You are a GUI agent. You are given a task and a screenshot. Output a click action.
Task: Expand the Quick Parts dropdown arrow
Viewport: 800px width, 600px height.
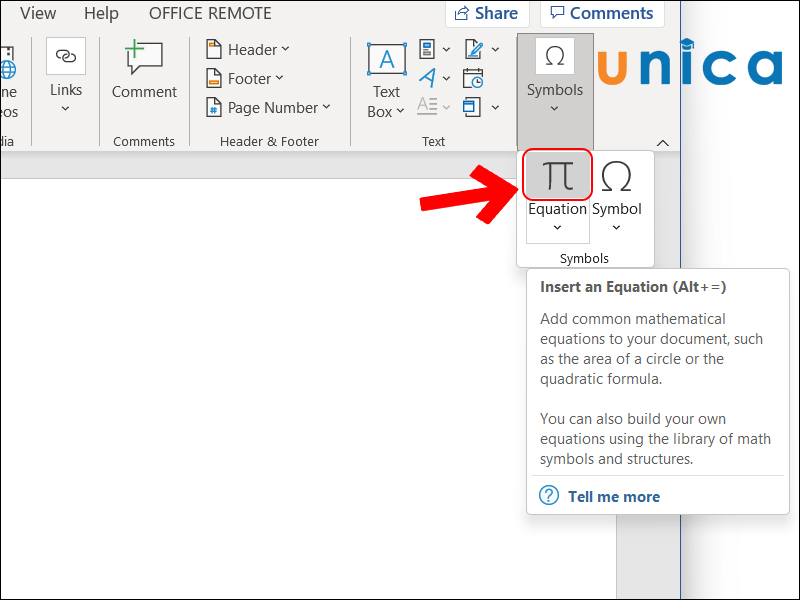tap(446, 49)
